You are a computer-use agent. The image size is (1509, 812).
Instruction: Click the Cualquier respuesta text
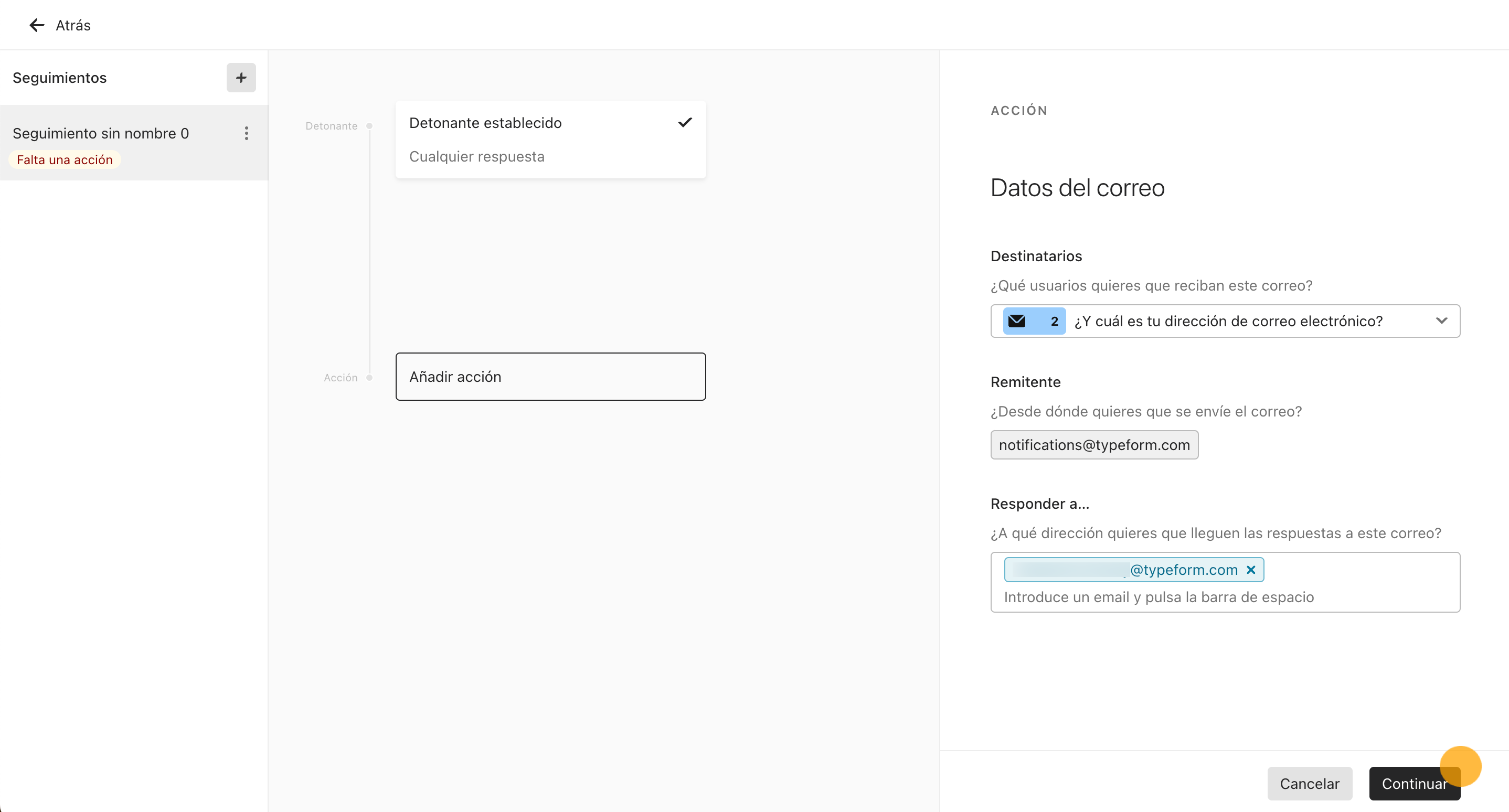477,156
